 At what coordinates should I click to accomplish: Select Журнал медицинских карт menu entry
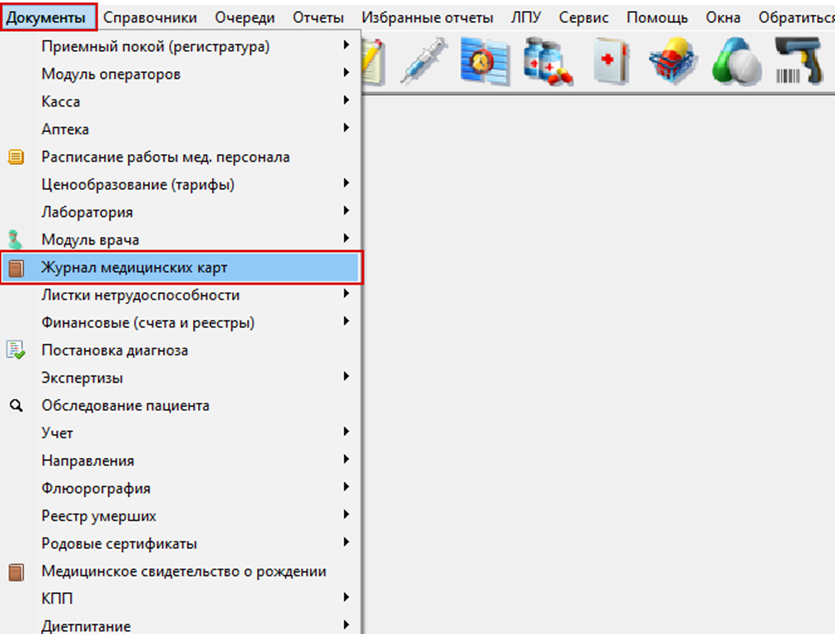coord(181,267)
